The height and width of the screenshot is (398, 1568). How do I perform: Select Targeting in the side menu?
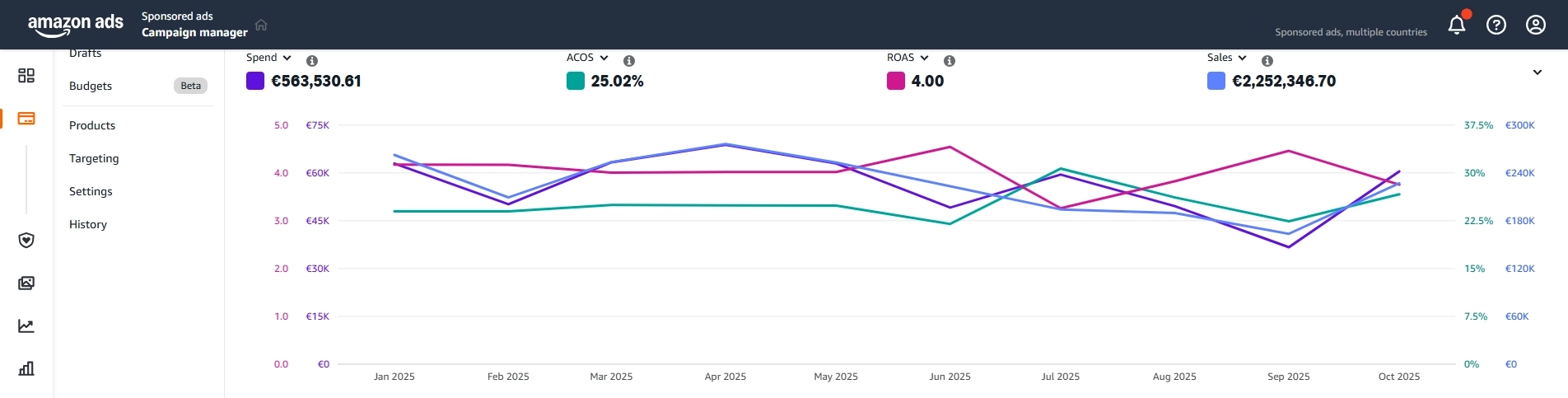94,158
